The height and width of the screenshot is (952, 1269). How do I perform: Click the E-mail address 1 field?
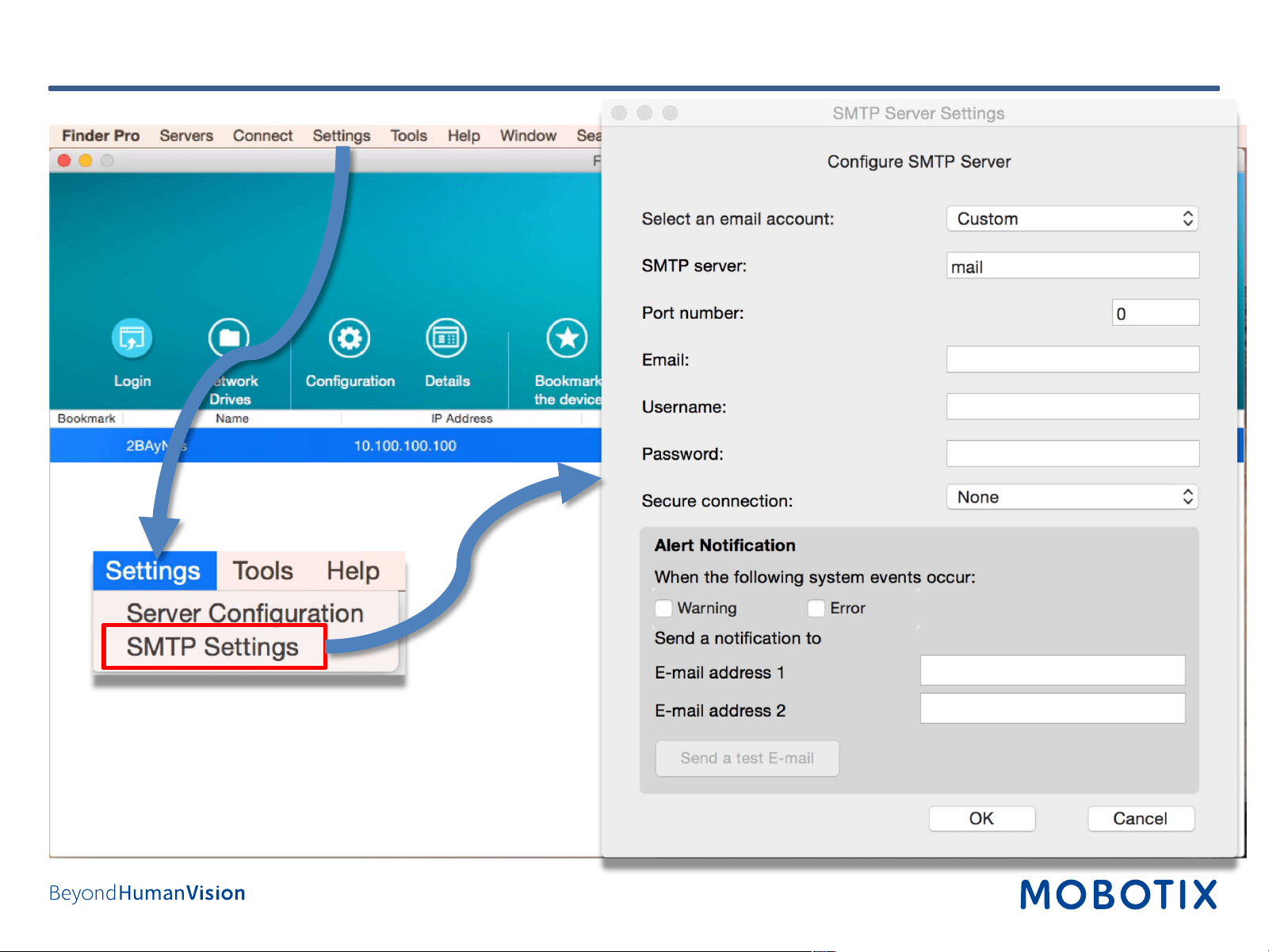point(1053,671)
